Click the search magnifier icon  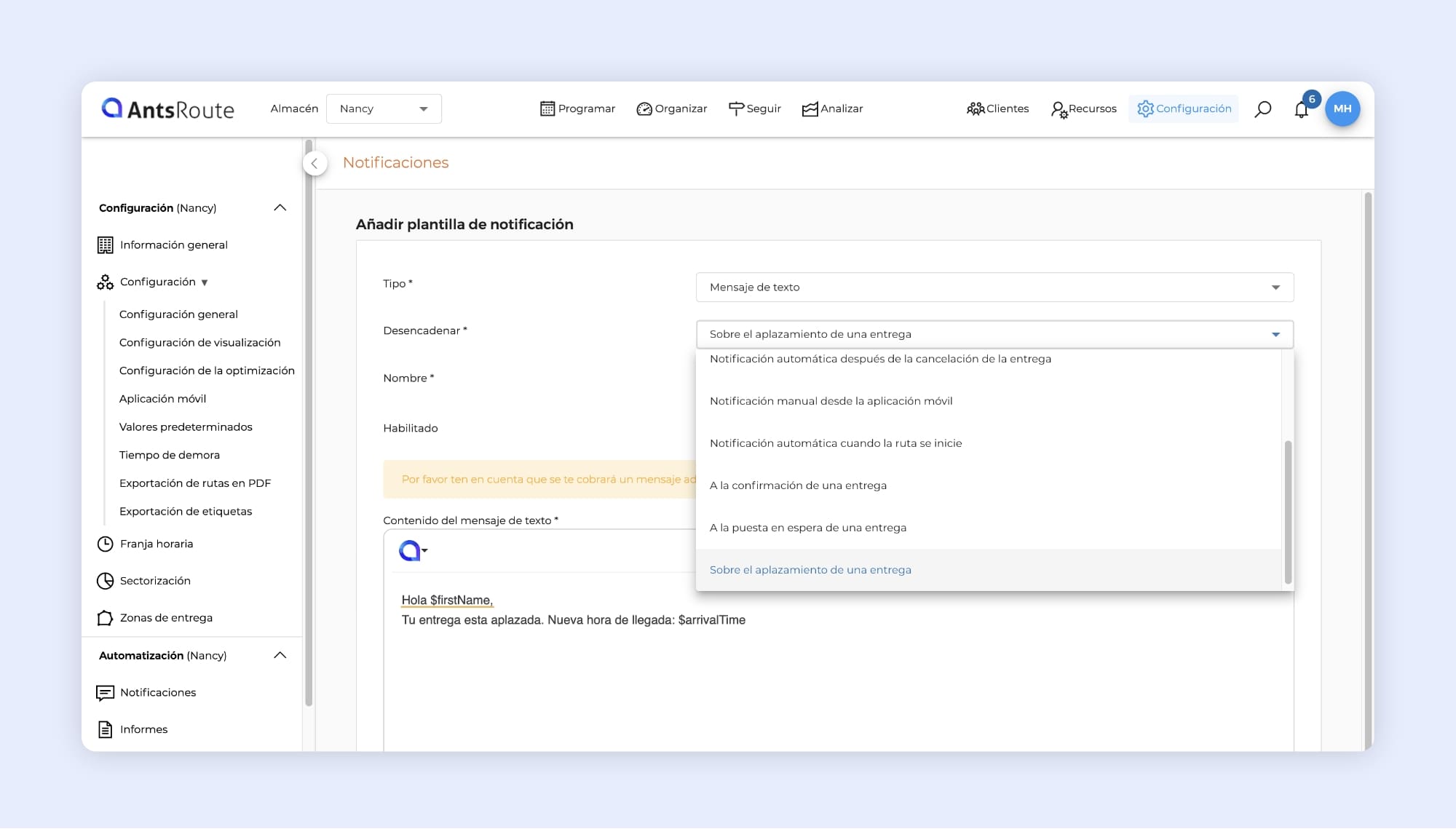[1263, 109]
